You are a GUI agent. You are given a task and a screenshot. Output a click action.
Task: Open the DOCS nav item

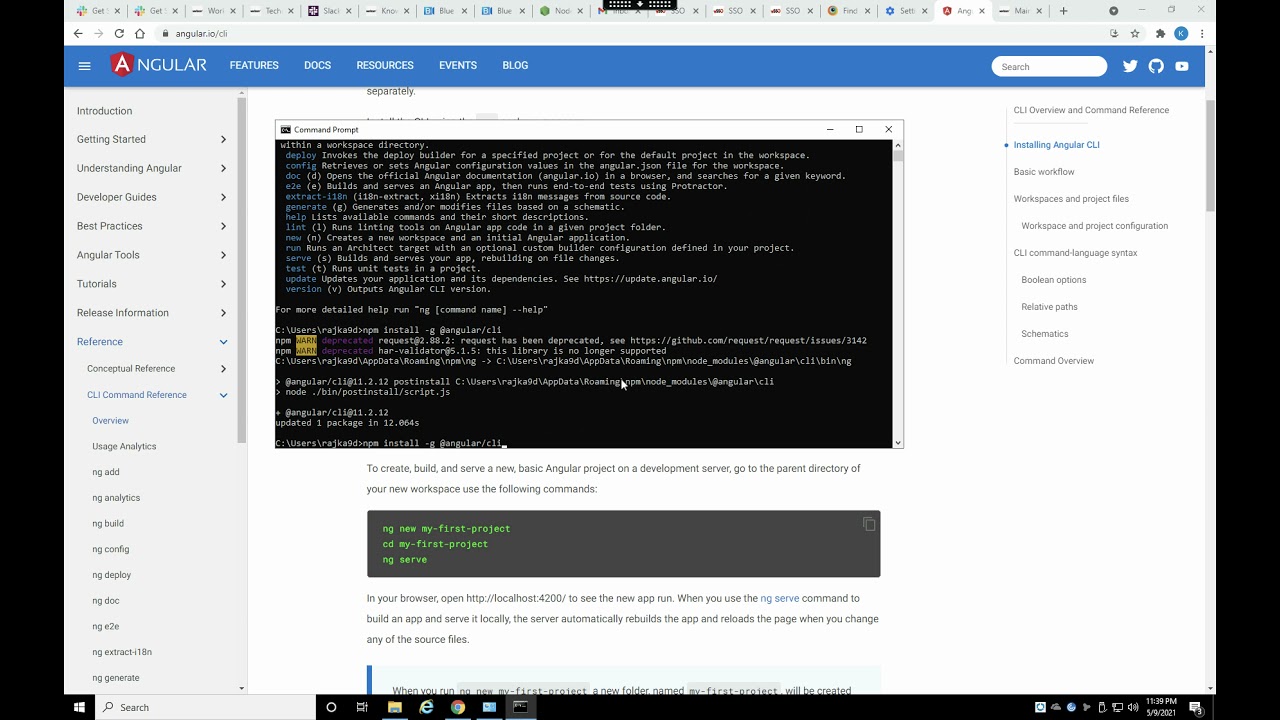pos(317,66)
